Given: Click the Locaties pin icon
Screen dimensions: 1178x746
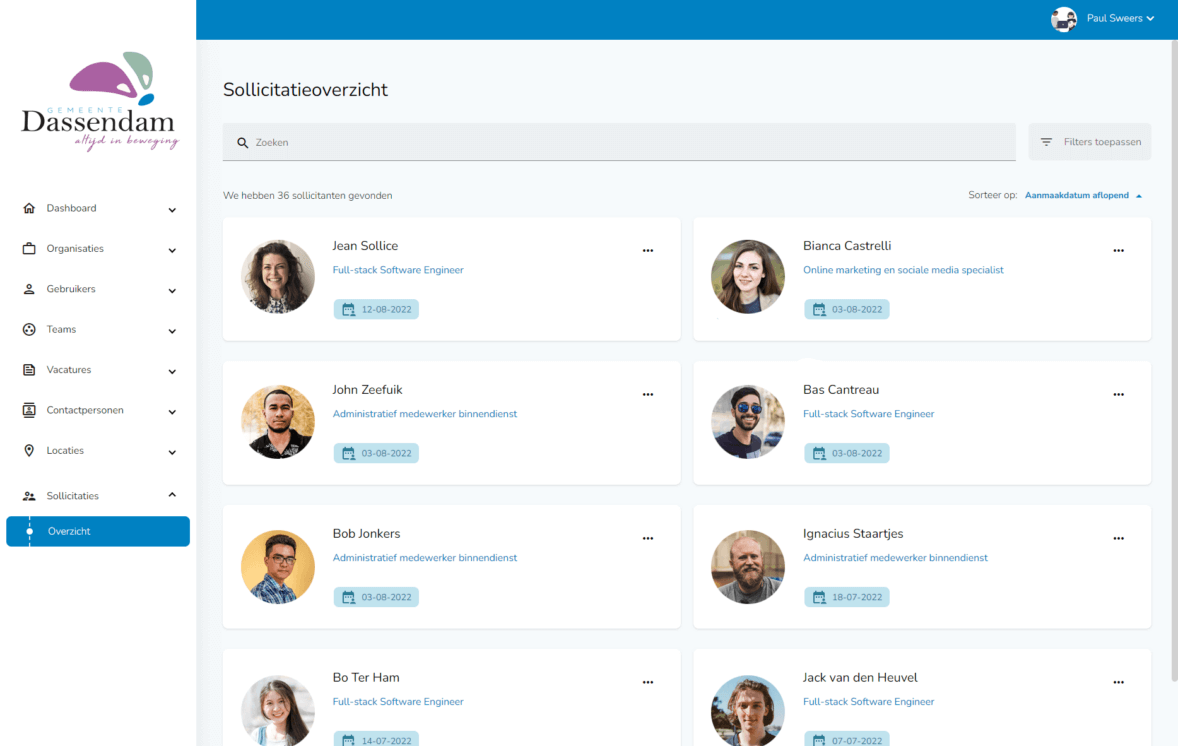Looking at the screenshot, I should pyautogui.click(x=29, y=451).
